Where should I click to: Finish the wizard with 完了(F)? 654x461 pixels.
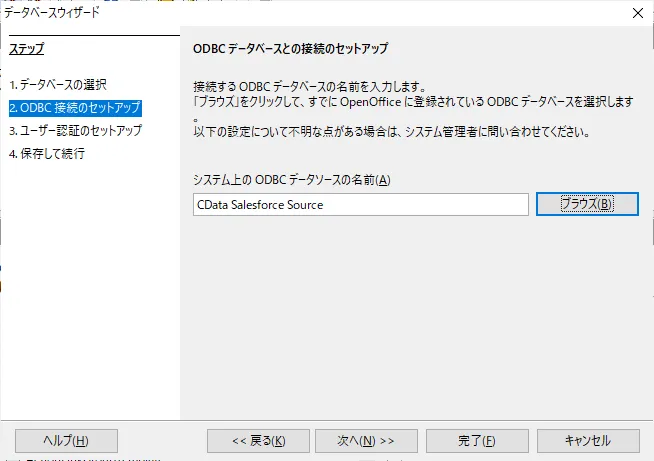(x=476, y=440)
